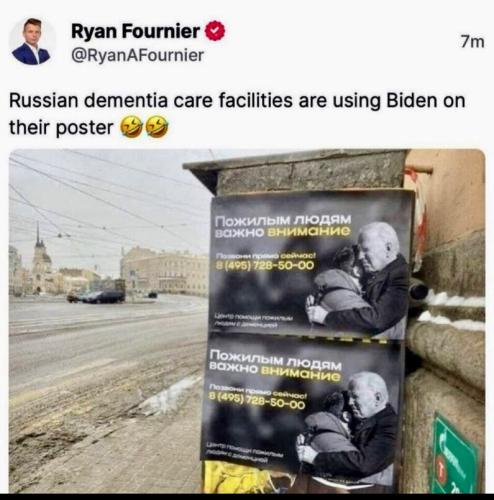The height and width of the screenshot is (500, 494).
Task: Click upper poster headline Пожилым людям
Action: pyautogui.click(x=283, y=220)
